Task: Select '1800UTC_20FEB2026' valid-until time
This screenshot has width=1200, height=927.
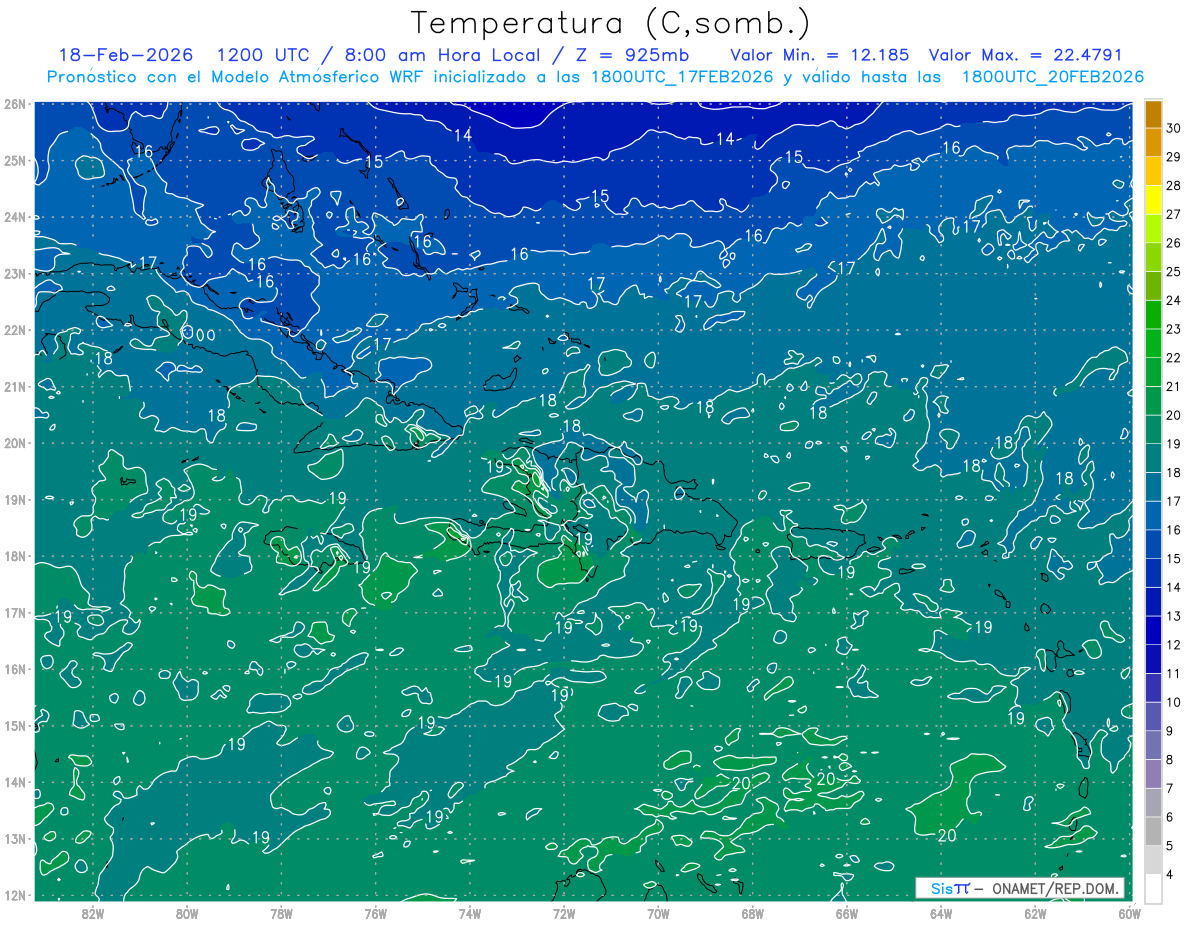Action: click(1052, 77)
